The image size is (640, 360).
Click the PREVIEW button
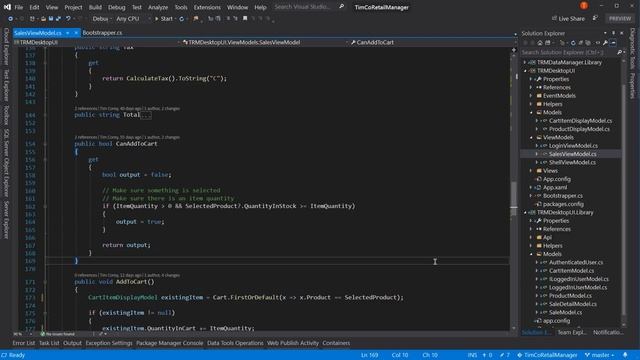(x=620, y=19)
